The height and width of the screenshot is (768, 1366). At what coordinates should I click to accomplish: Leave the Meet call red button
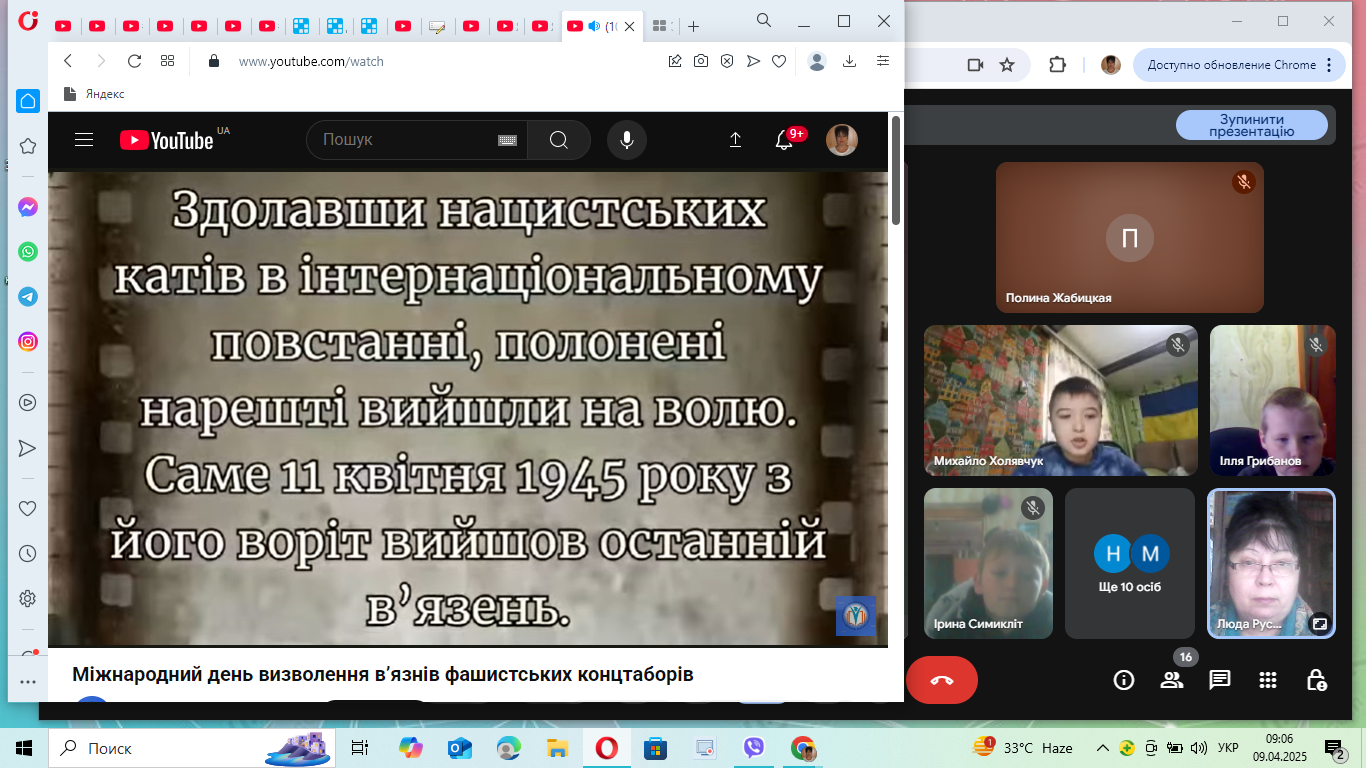coord(942,680)
